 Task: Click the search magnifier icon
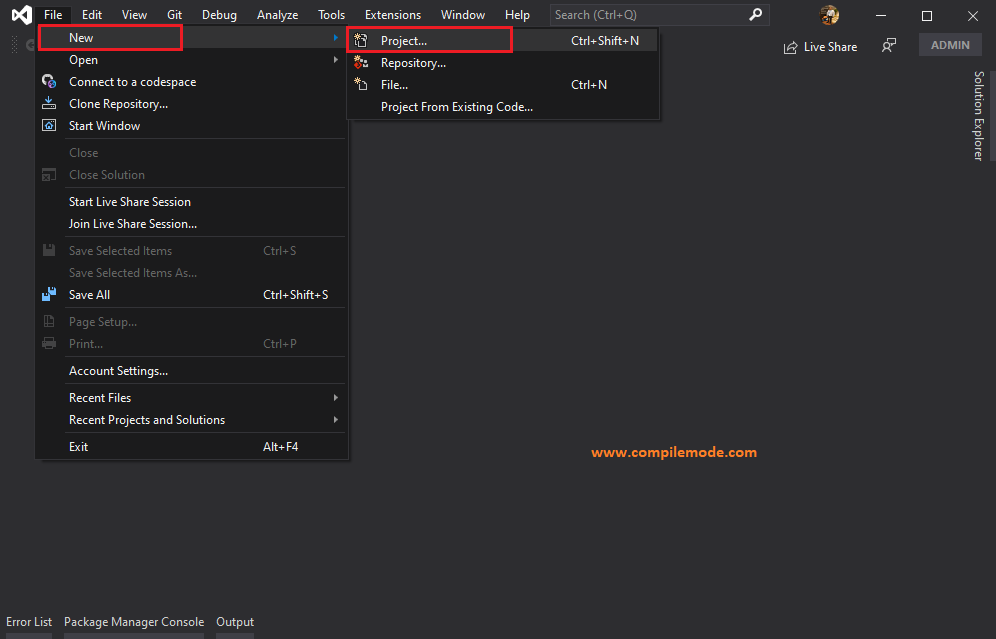757,15
